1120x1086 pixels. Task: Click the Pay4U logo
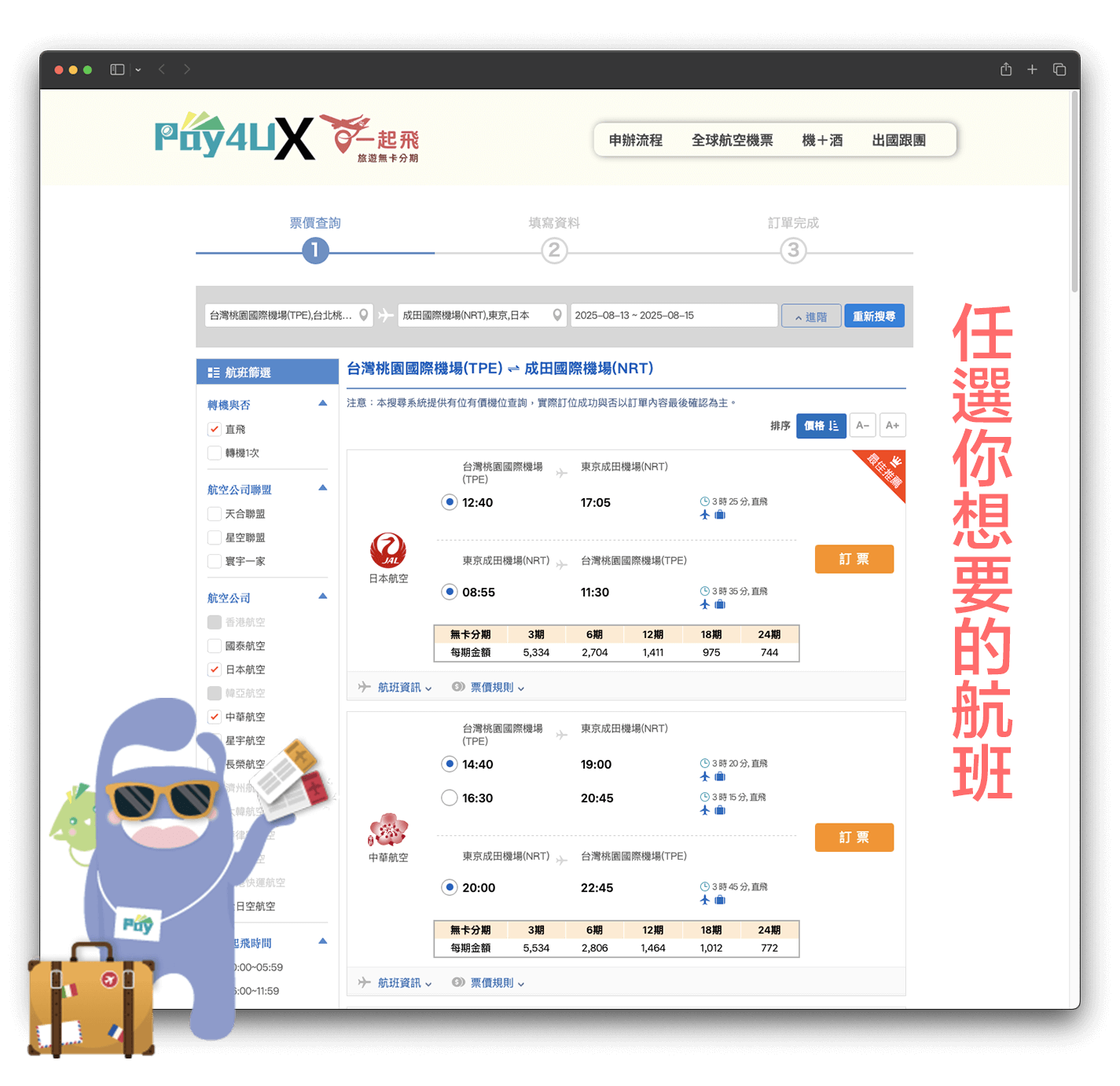[234, 138]
